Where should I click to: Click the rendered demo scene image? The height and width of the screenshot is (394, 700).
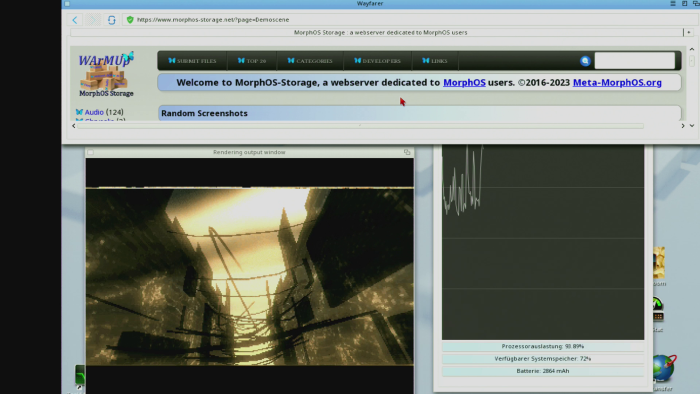[250, 277]
